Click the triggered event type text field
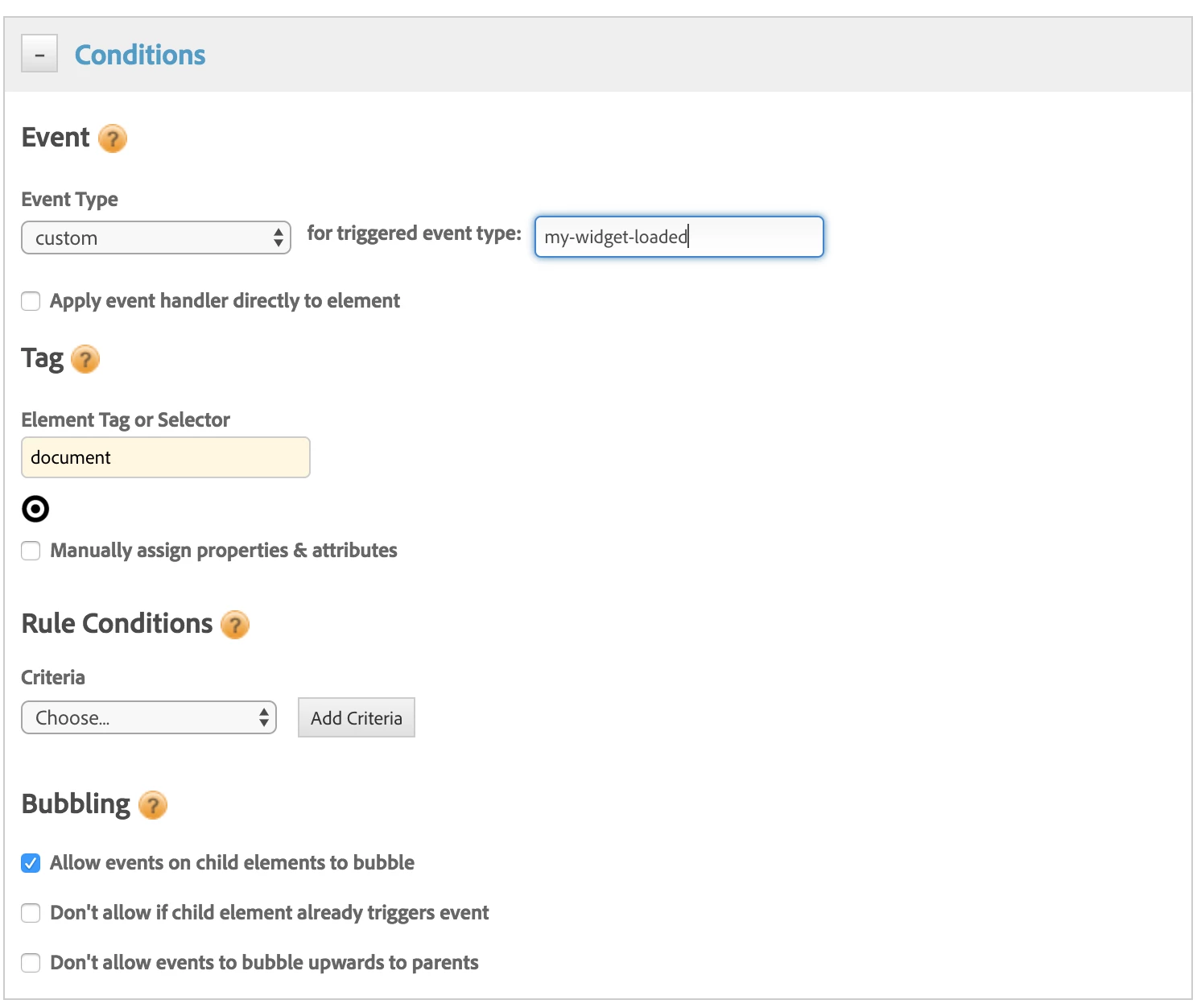The image size is (1201, 1008). [x=679, y=237]
